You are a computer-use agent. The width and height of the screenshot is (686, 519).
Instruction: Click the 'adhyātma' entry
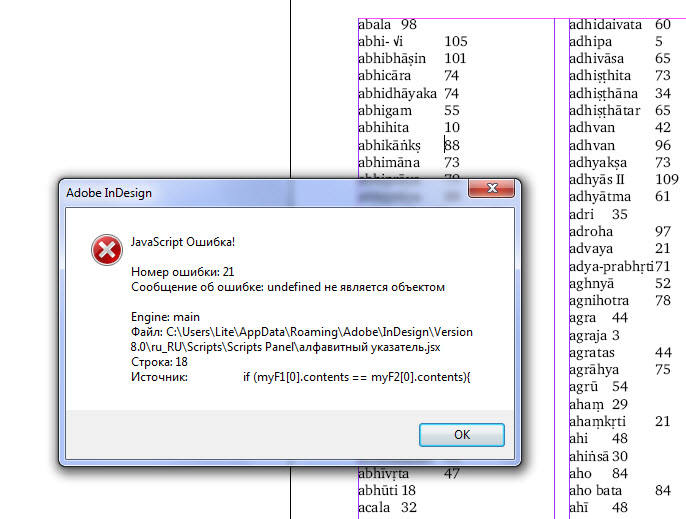coord(600,197)
